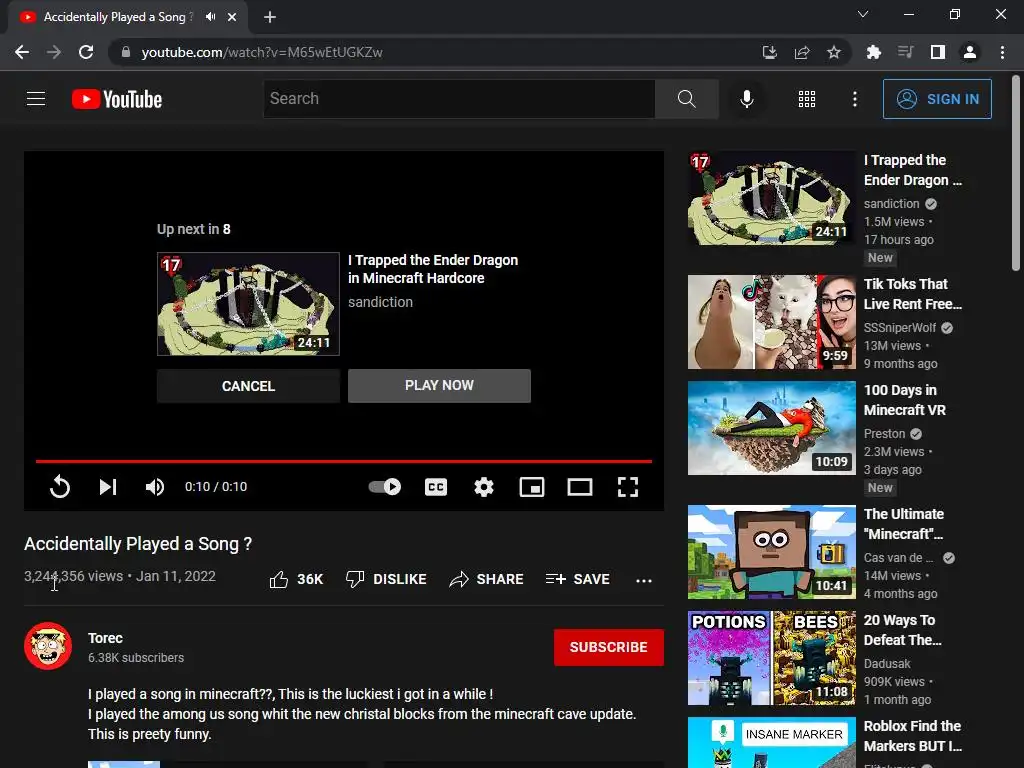Open the SHARE dialog
The image size is (1024, 768).
(487, 579)
